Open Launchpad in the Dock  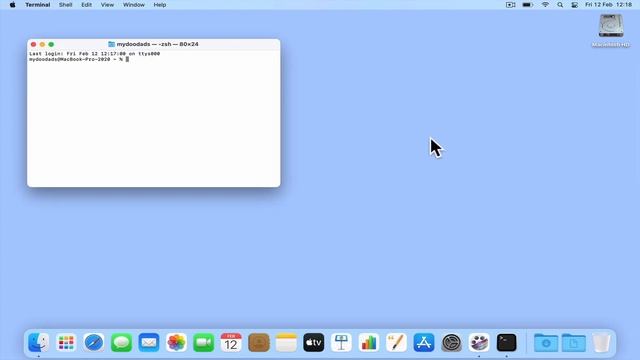pyautogui.click(x=66, y=342)
